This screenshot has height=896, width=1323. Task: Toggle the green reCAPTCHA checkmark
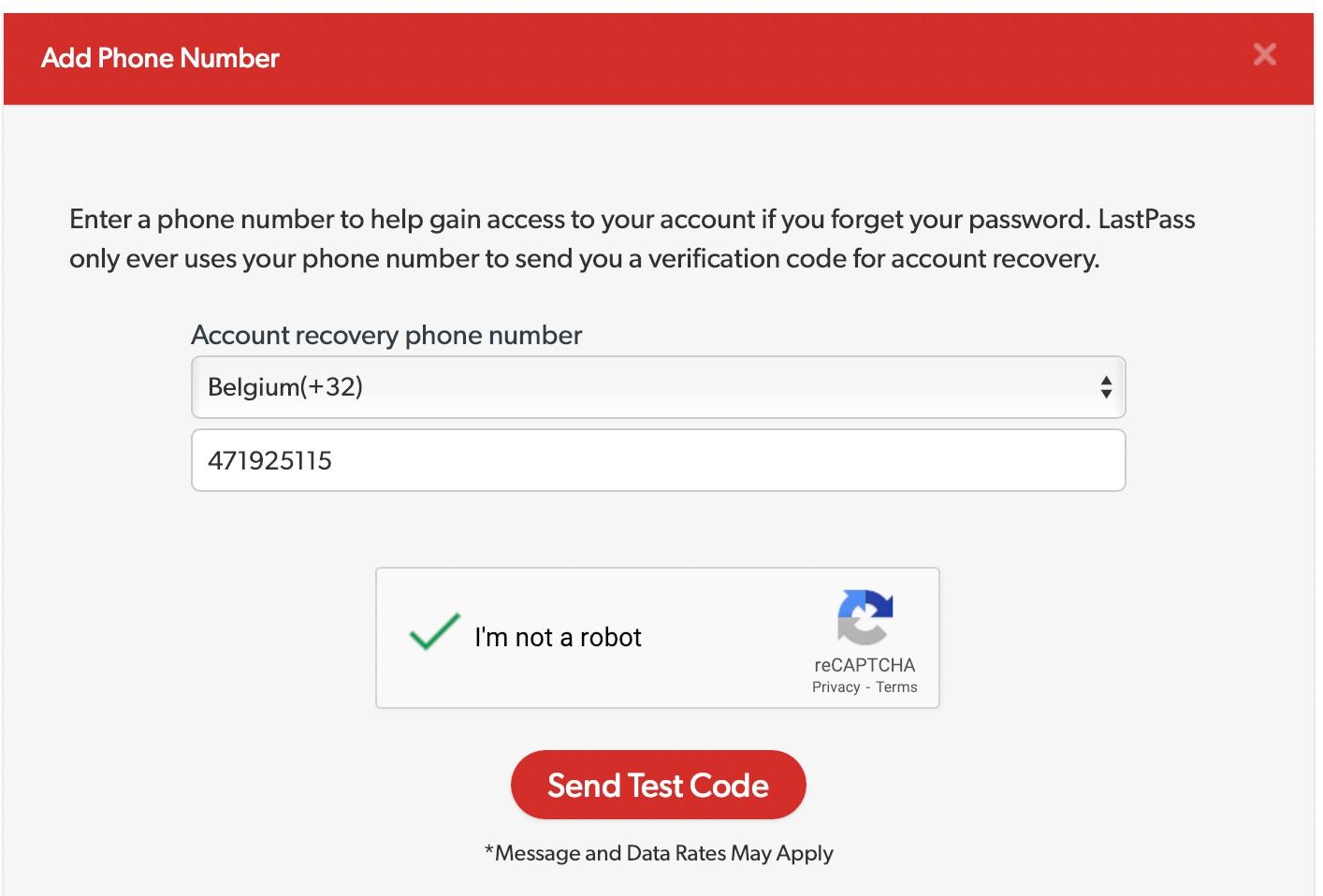[434, 633]
